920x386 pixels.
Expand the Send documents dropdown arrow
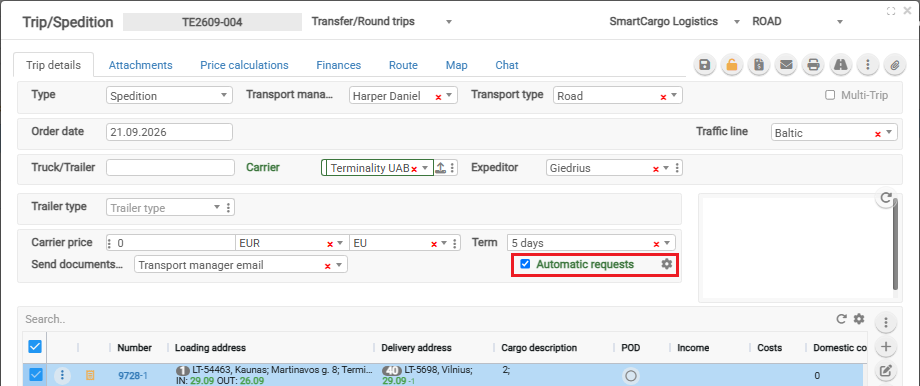pos(339,265)
